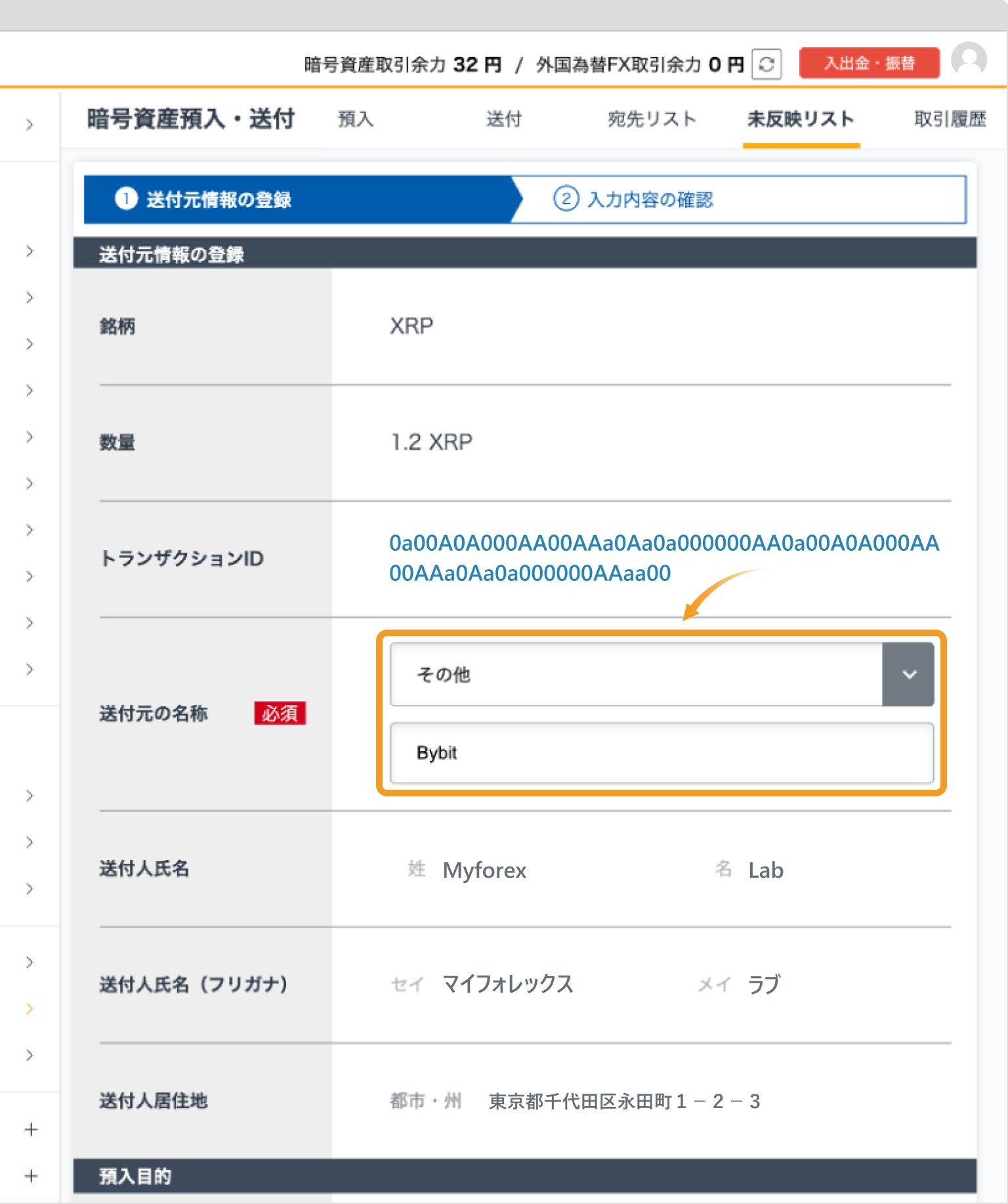Switch to the 預入 tab
The image size is (1008, 1204).
pyautogui.click(x=356, y=119)
